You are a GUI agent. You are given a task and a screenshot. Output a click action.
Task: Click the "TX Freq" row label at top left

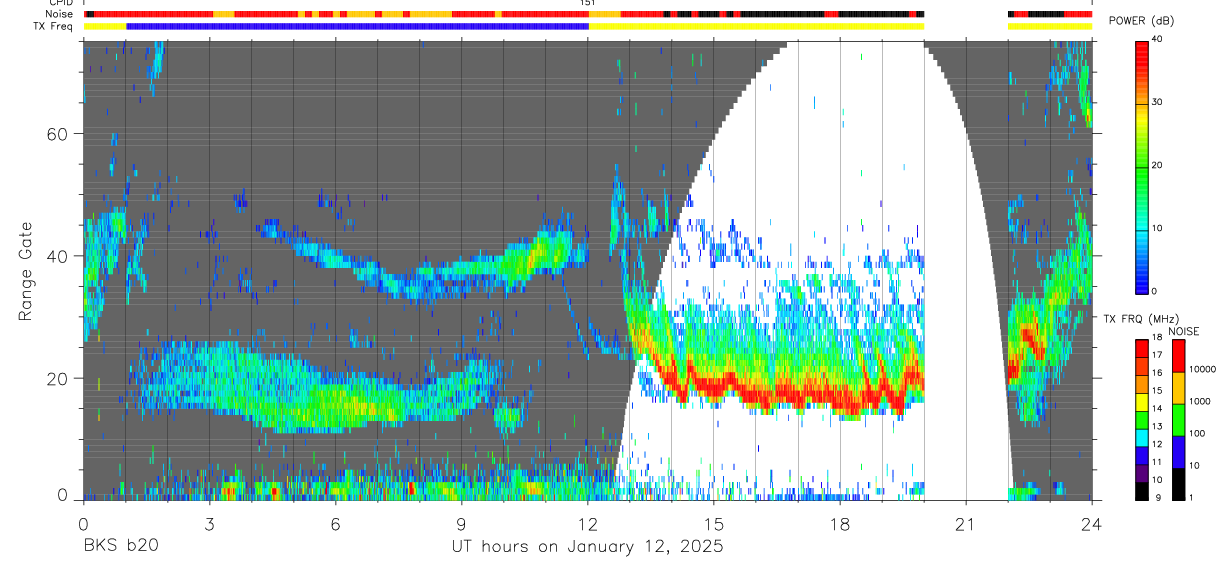pos(51,26)
